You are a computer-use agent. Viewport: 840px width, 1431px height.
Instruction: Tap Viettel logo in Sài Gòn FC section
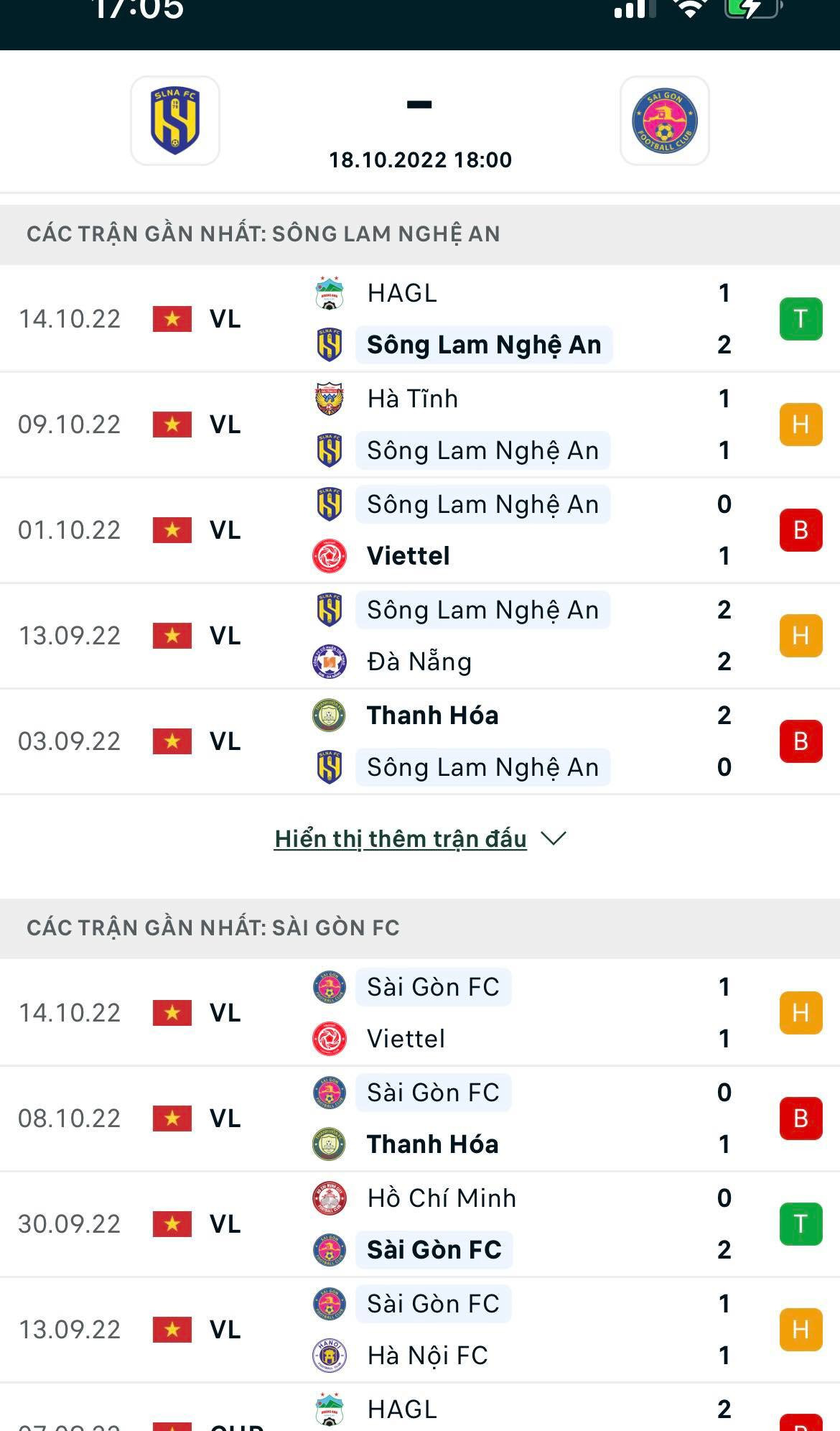(330, 1039)
